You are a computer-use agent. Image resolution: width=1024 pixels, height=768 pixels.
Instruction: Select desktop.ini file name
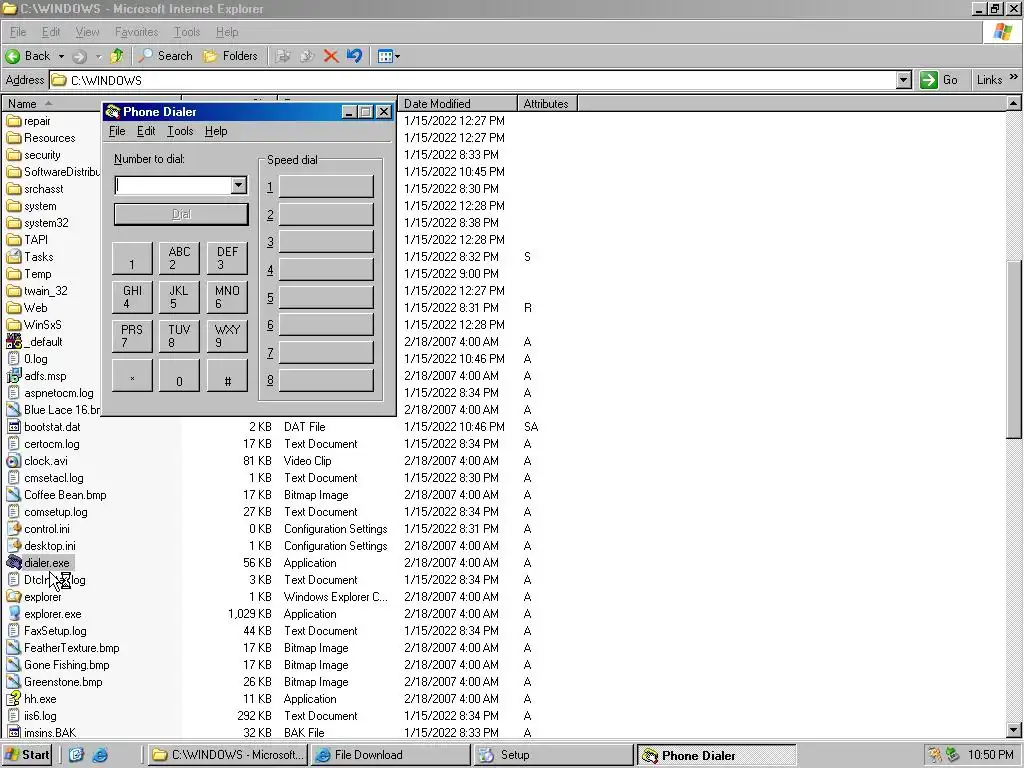[50, 545]
